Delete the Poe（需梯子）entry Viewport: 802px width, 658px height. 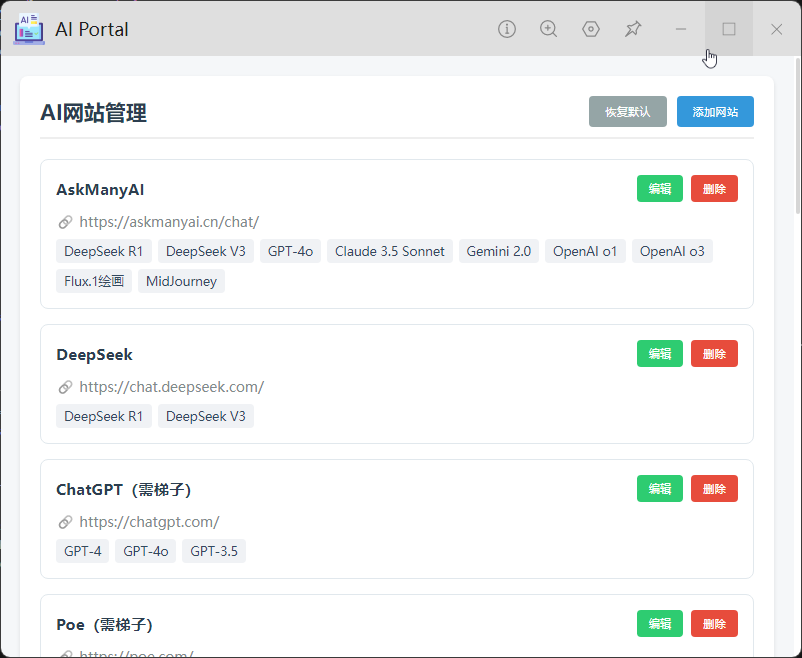(x=714, y=624)
